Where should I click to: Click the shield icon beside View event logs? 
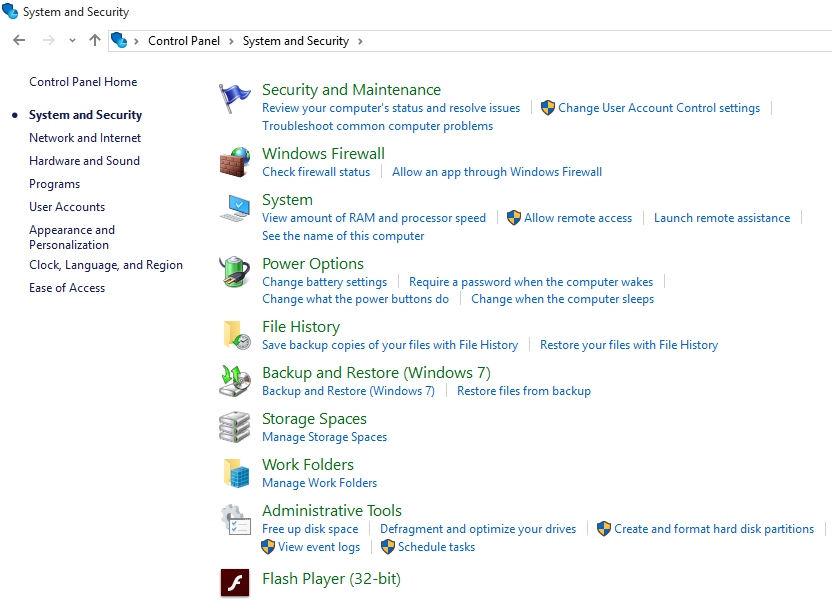coord(268,546)
